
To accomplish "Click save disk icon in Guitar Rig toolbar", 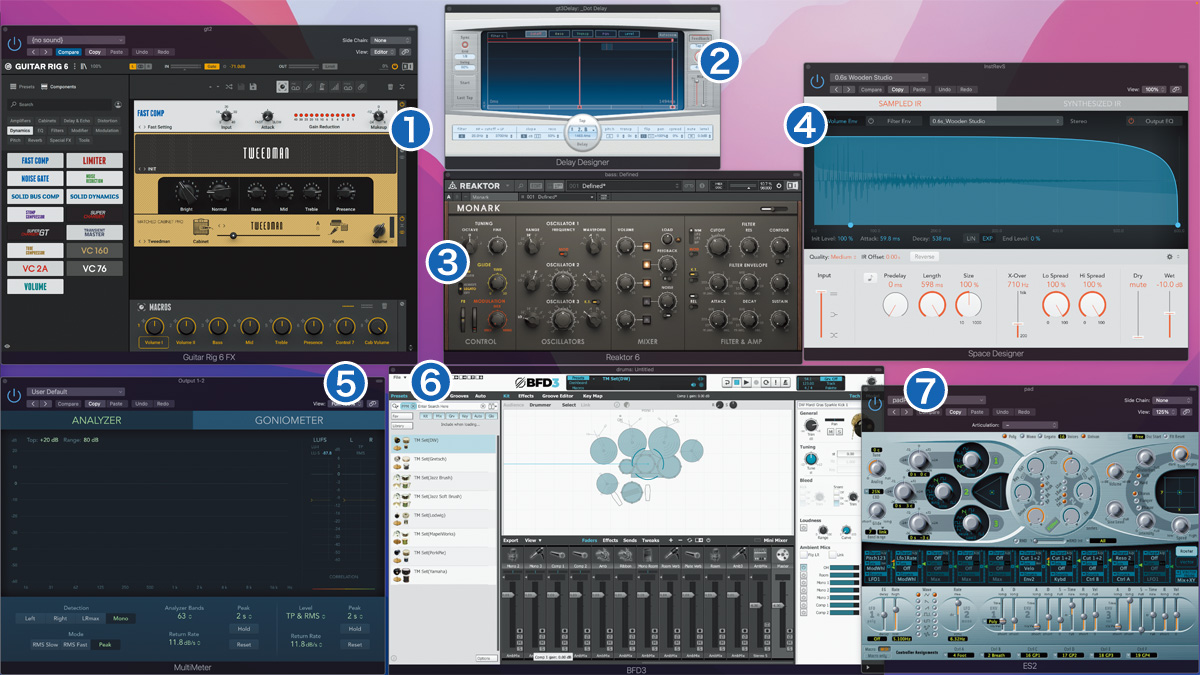I will 253,87.
